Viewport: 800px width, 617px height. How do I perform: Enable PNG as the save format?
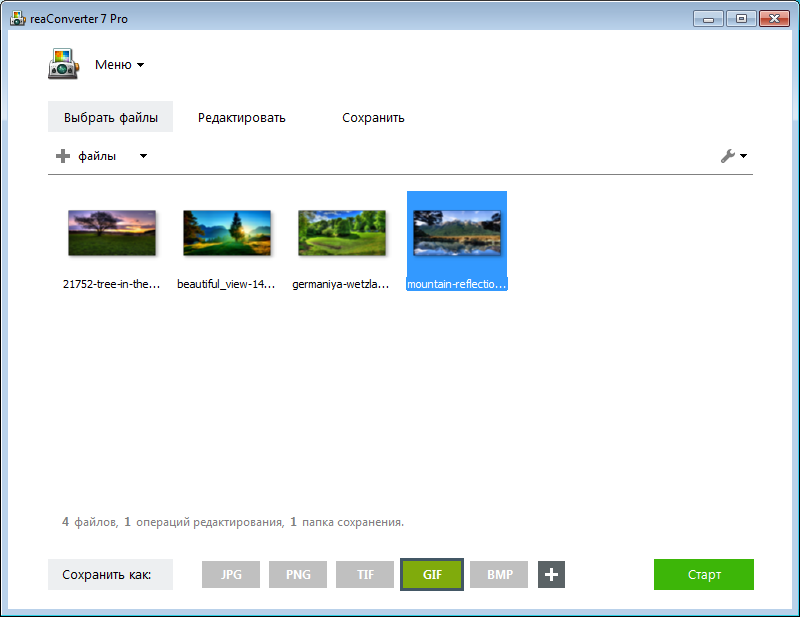tap(297, 574)
